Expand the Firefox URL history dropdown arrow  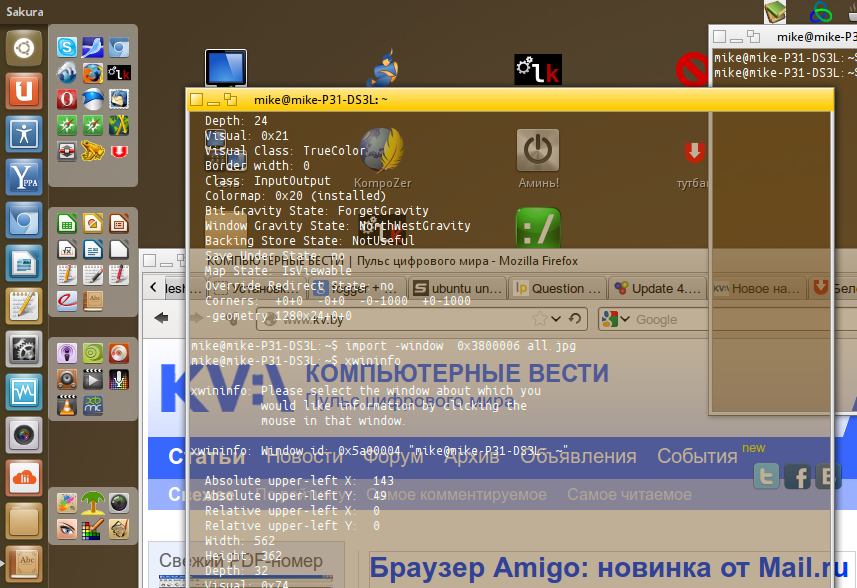pos(556,319)
